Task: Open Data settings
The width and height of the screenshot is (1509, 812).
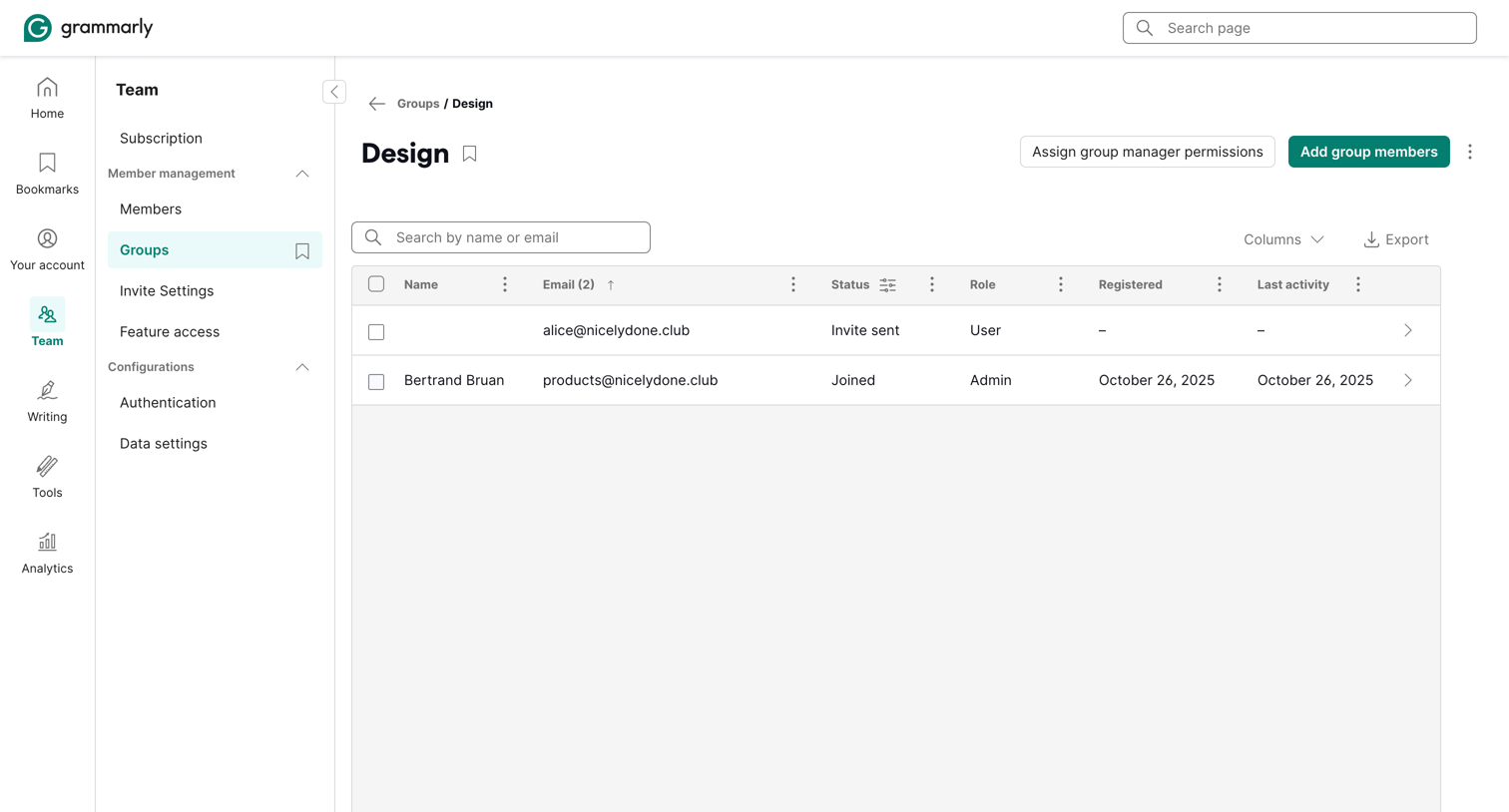Action: pos(164,444)
